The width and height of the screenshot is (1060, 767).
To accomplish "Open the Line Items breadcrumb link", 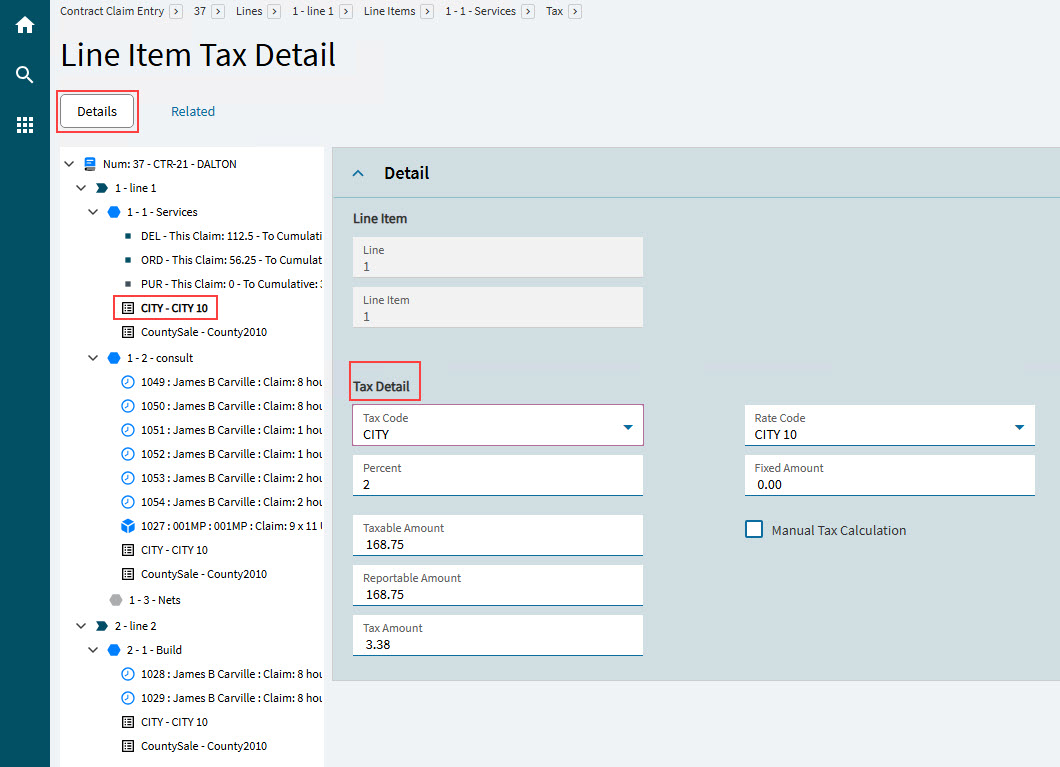I will (x=389, y=11).
